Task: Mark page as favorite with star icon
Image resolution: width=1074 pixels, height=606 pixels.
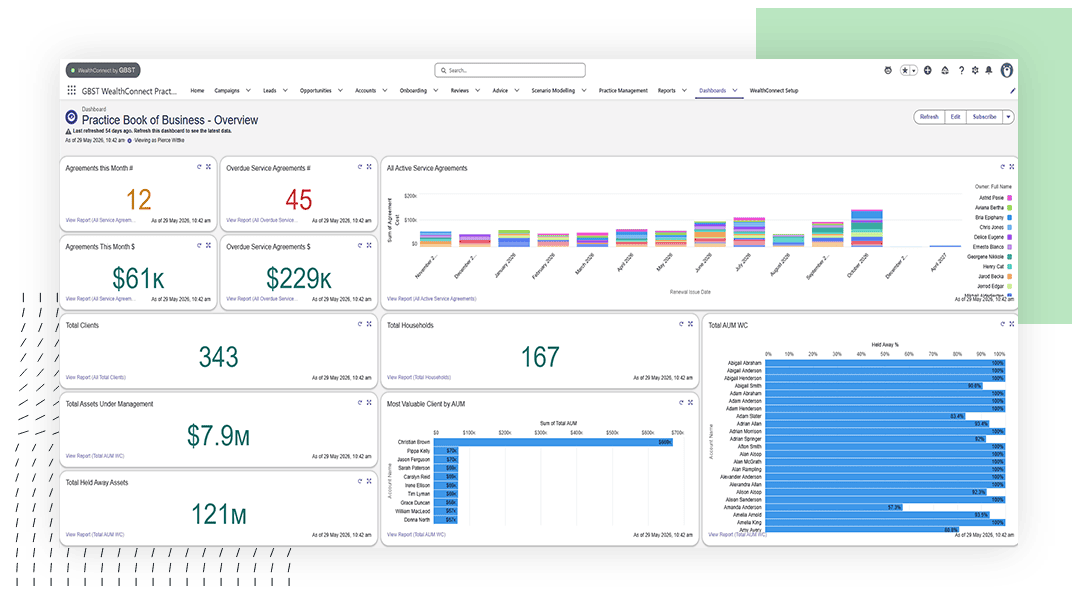Action: pyautogui.click(x=906, y=71)
